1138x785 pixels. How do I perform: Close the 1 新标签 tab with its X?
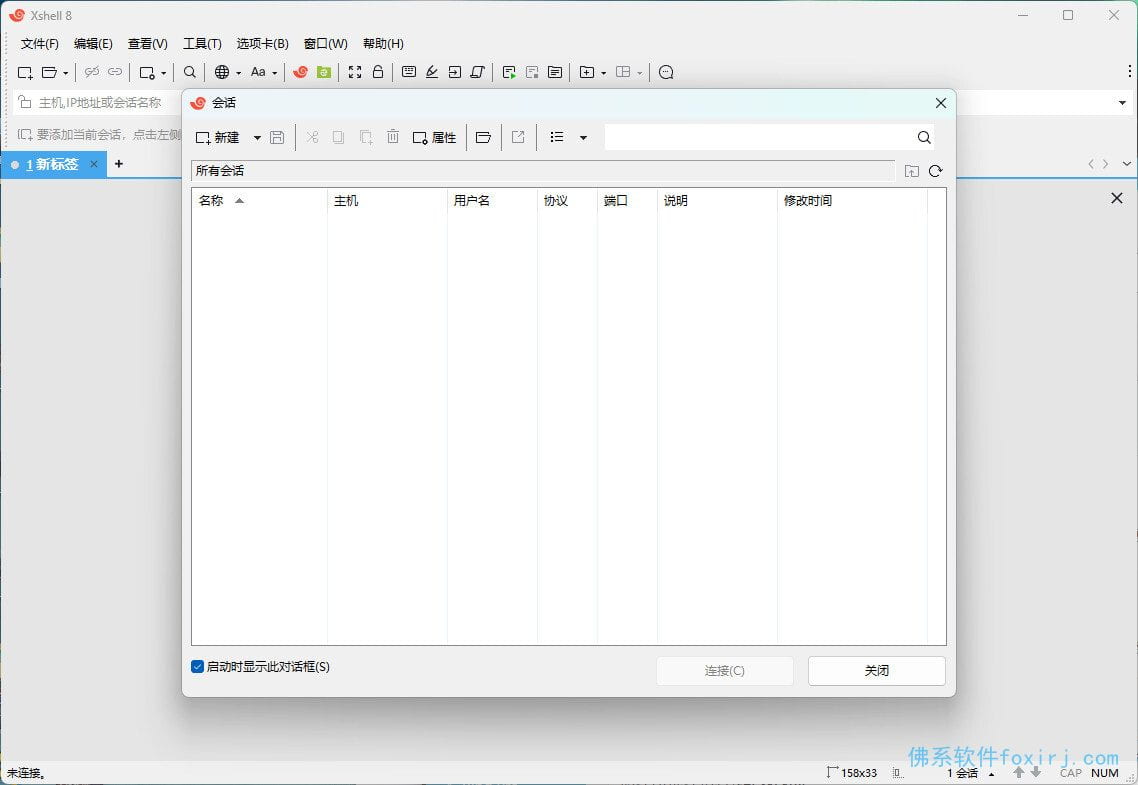coord(94,164)
